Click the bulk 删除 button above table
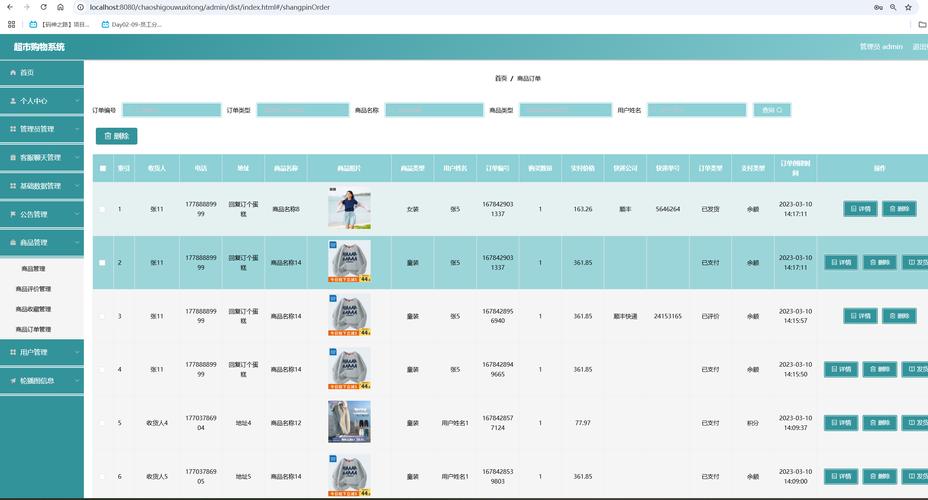The width and height of the screenshot is (928, 500). point(116,136)
